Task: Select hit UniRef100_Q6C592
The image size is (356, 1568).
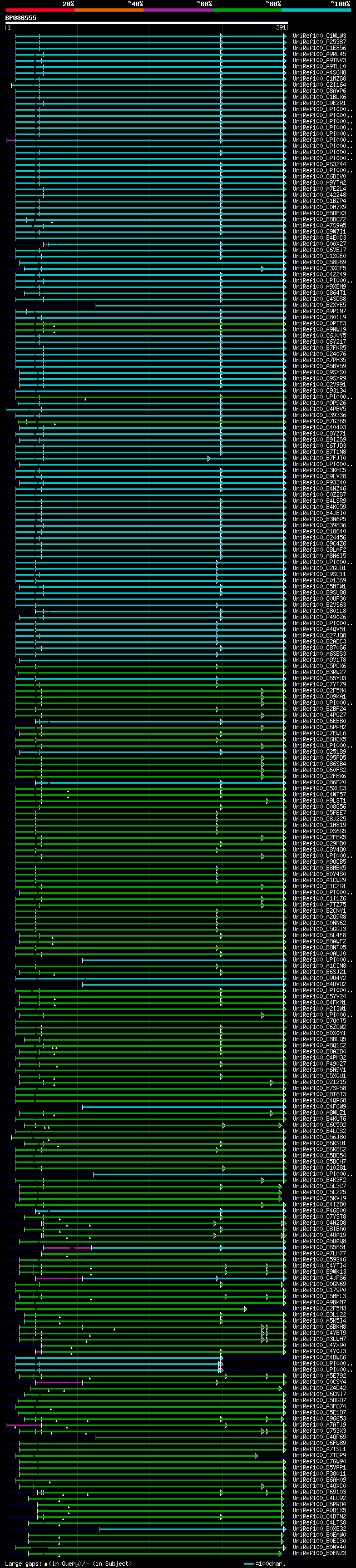Action: click(319, 1125)
